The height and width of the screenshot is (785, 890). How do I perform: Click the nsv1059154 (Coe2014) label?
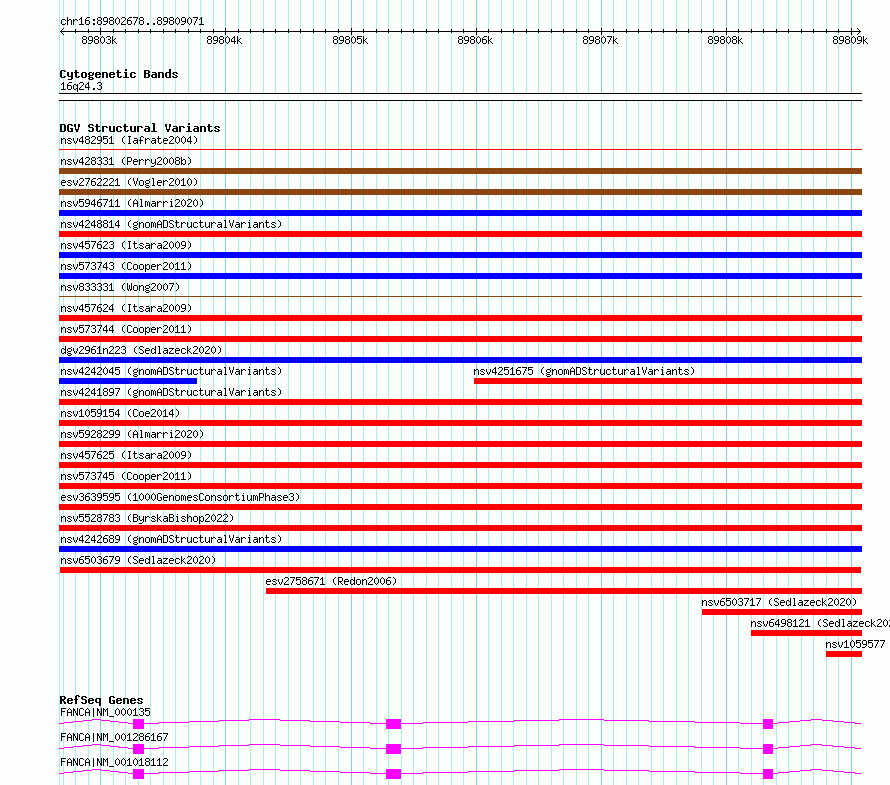point(120,413)
